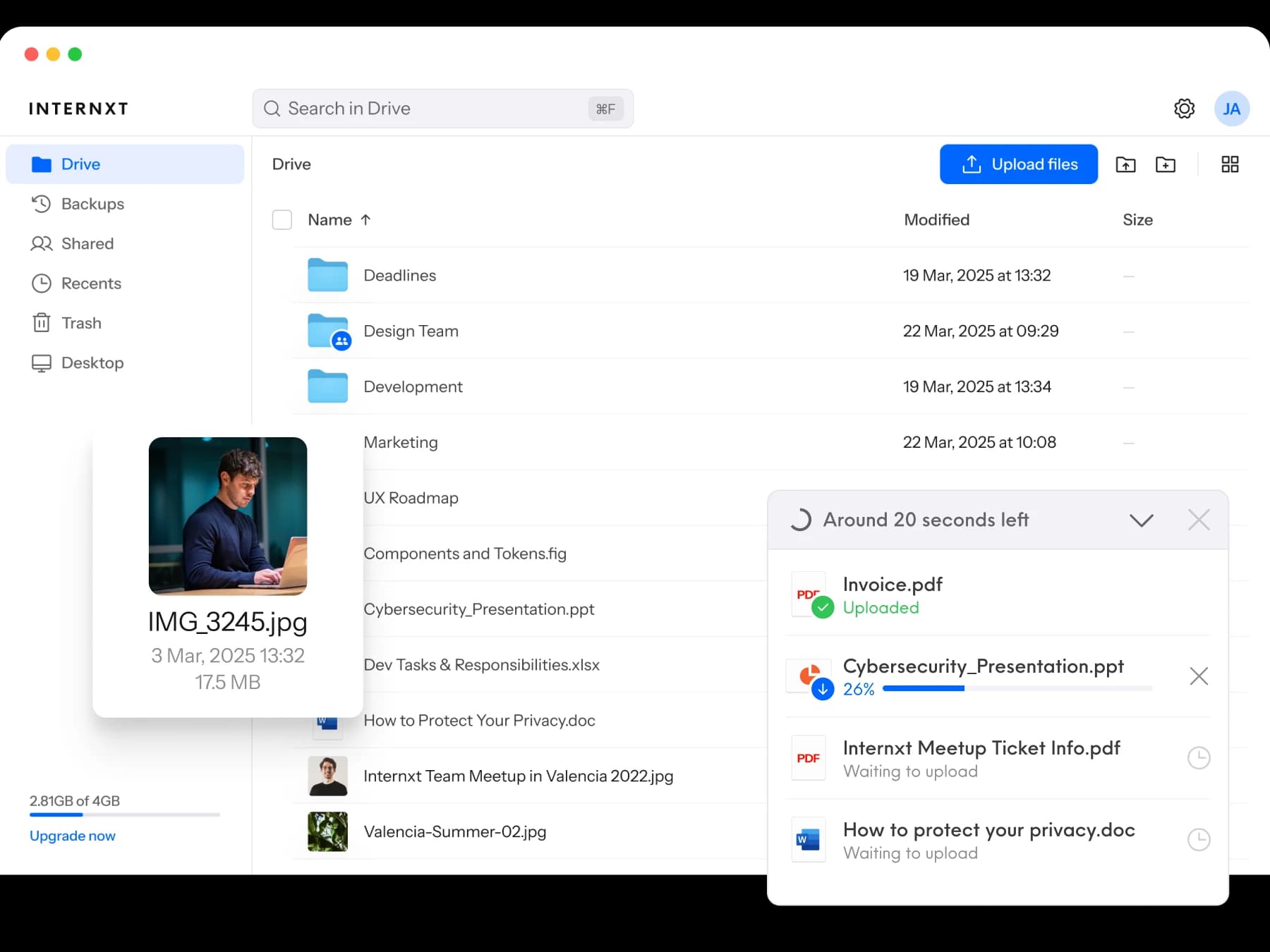
Task: Click the Development folder icon
Action: (x=328, y=387)
